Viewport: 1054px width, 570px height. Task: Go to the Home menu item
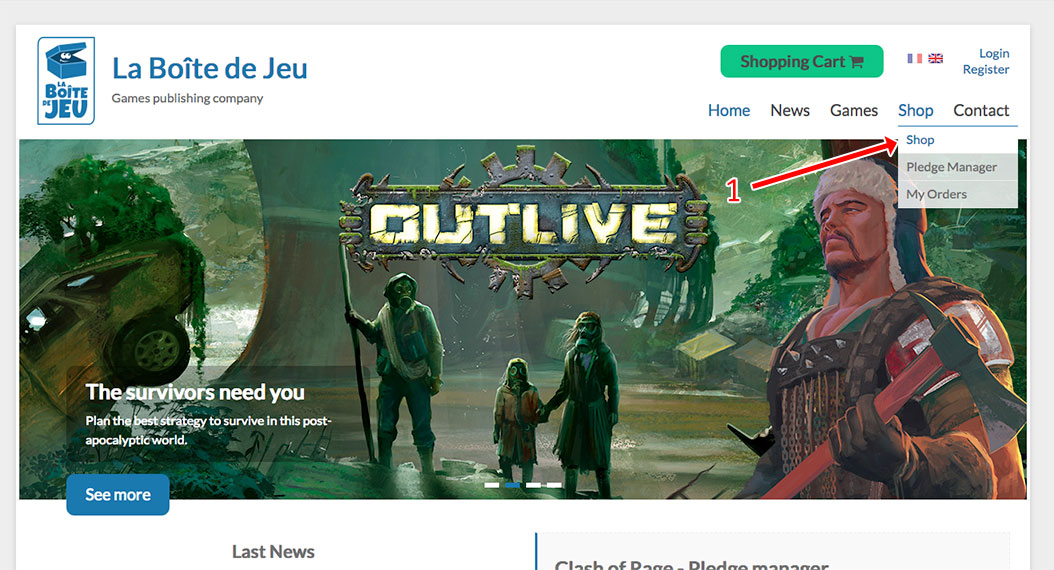pyautogui.click(x=729, y=110)
